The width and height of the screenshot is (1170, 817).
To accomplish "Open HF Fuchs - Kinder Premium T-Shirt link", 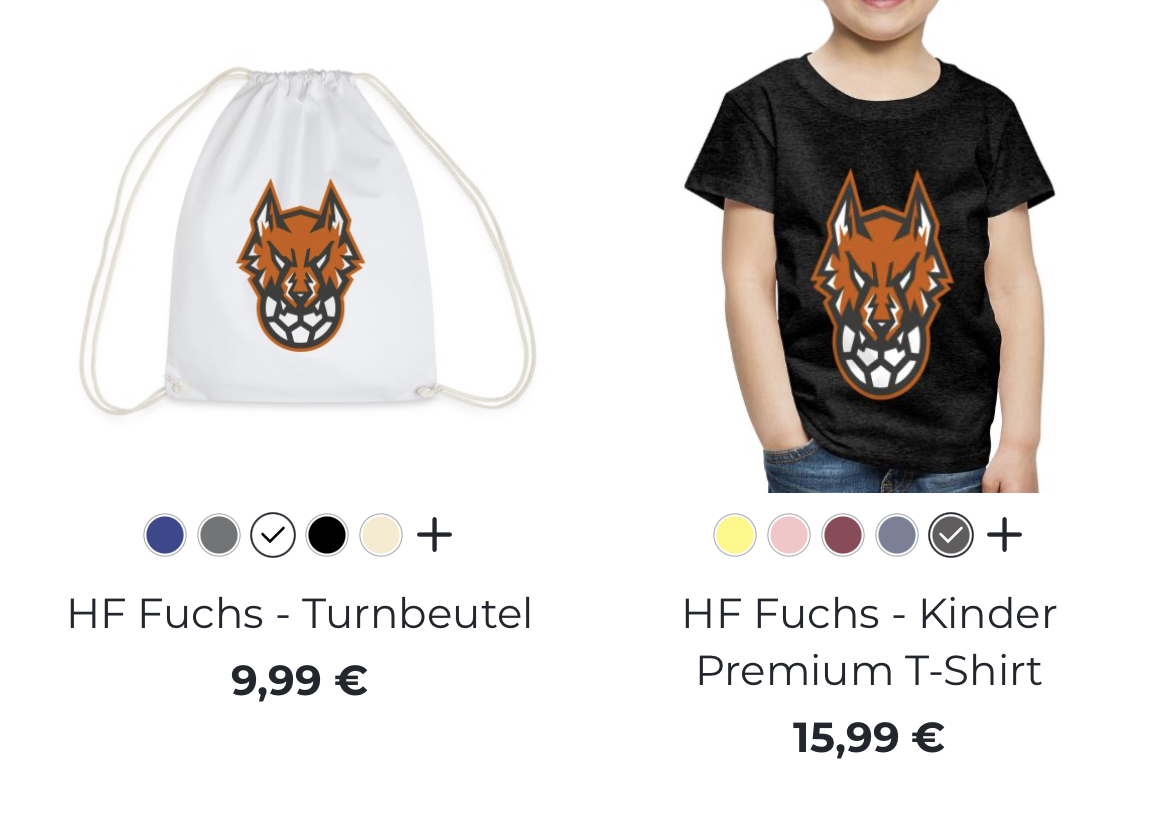I will click(x=869, y=642).
